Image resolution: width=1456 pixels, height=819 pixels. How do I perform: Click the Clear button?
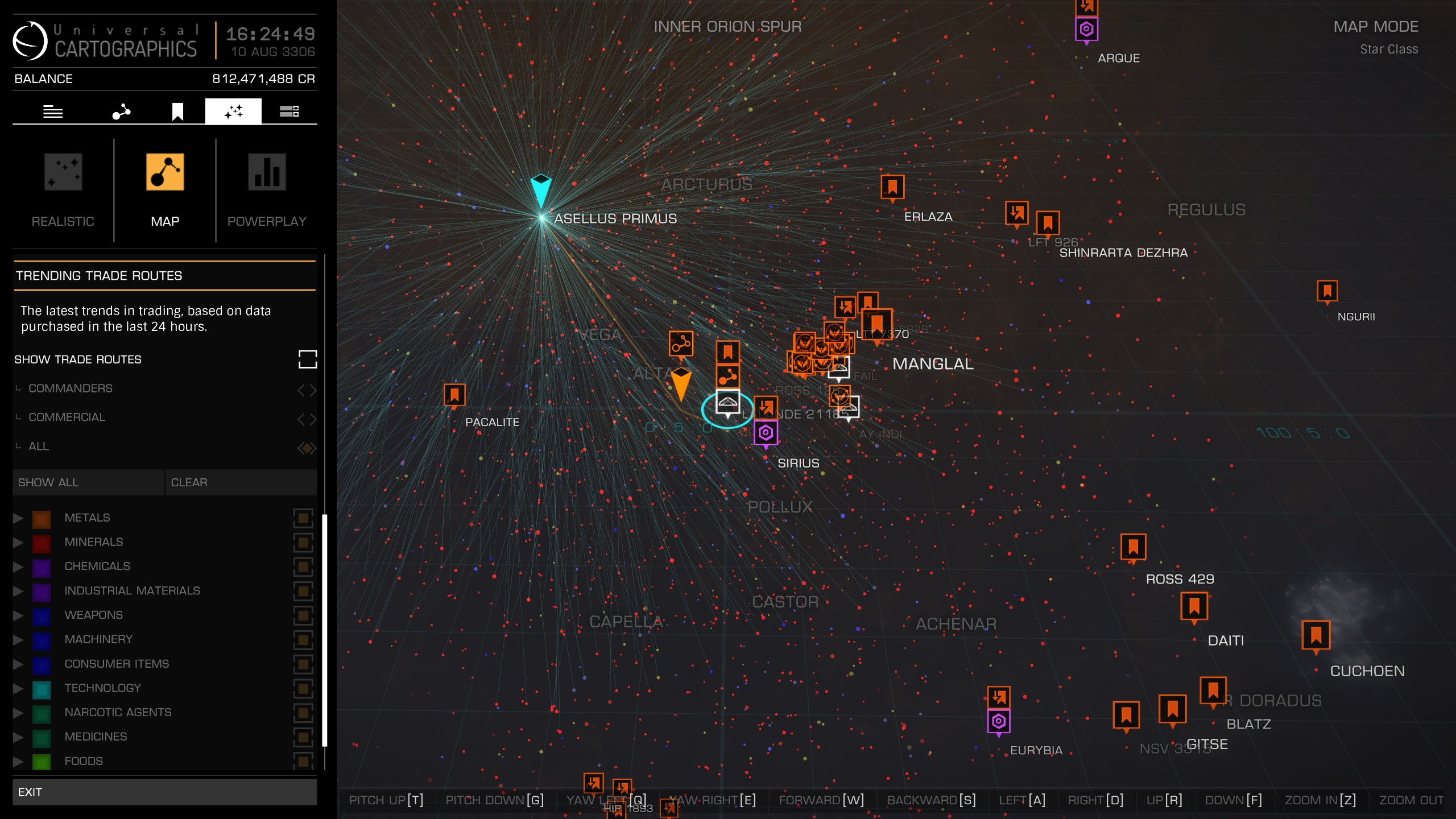click(x=241, y=482)
